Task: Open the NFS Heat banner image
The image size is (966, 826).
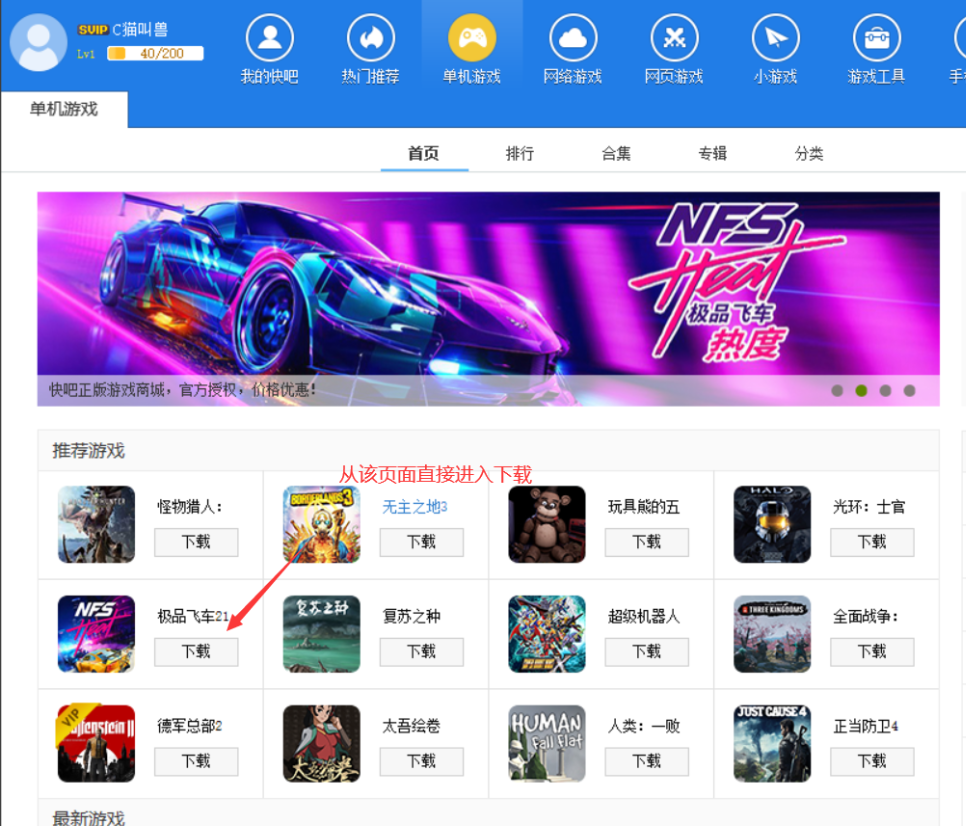Action: [488, 299]
